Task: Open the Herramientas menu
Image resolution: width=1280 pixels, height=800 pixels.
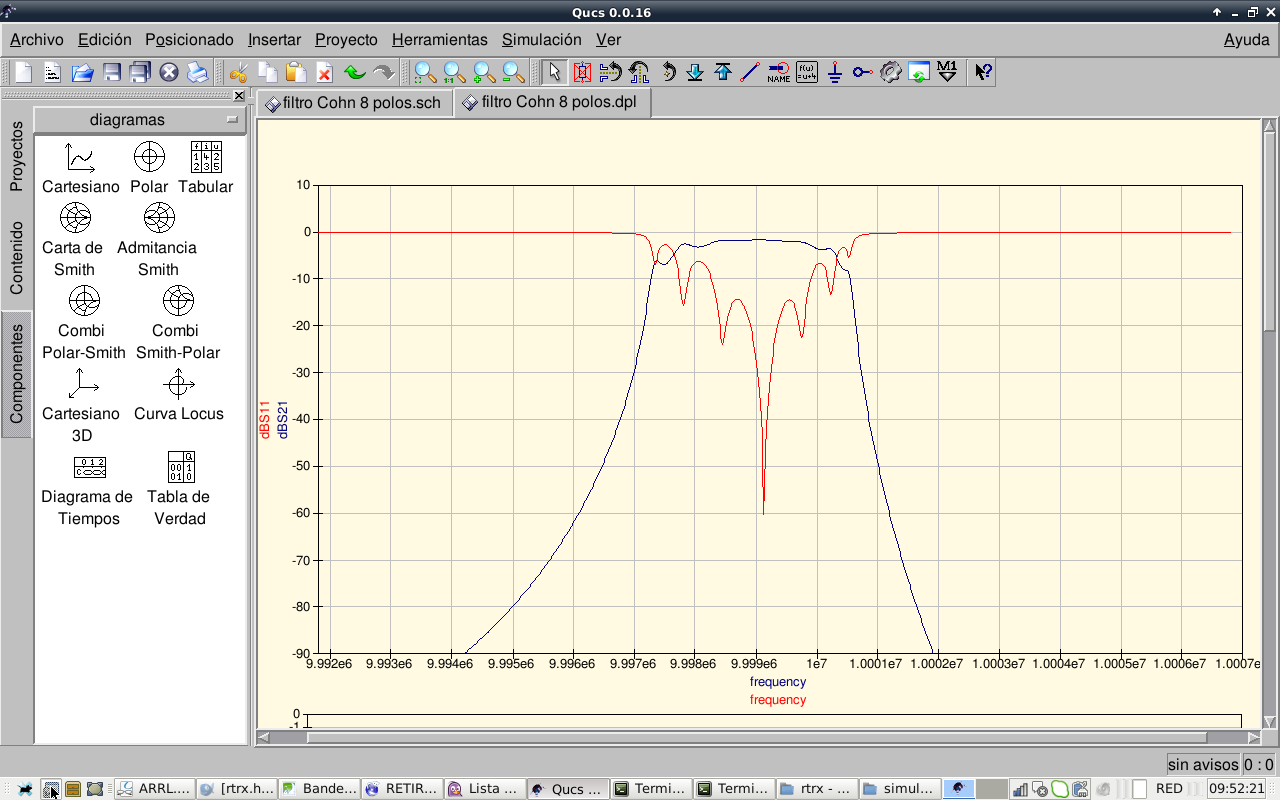Action: pyautogui.click(x=439, y=40)
